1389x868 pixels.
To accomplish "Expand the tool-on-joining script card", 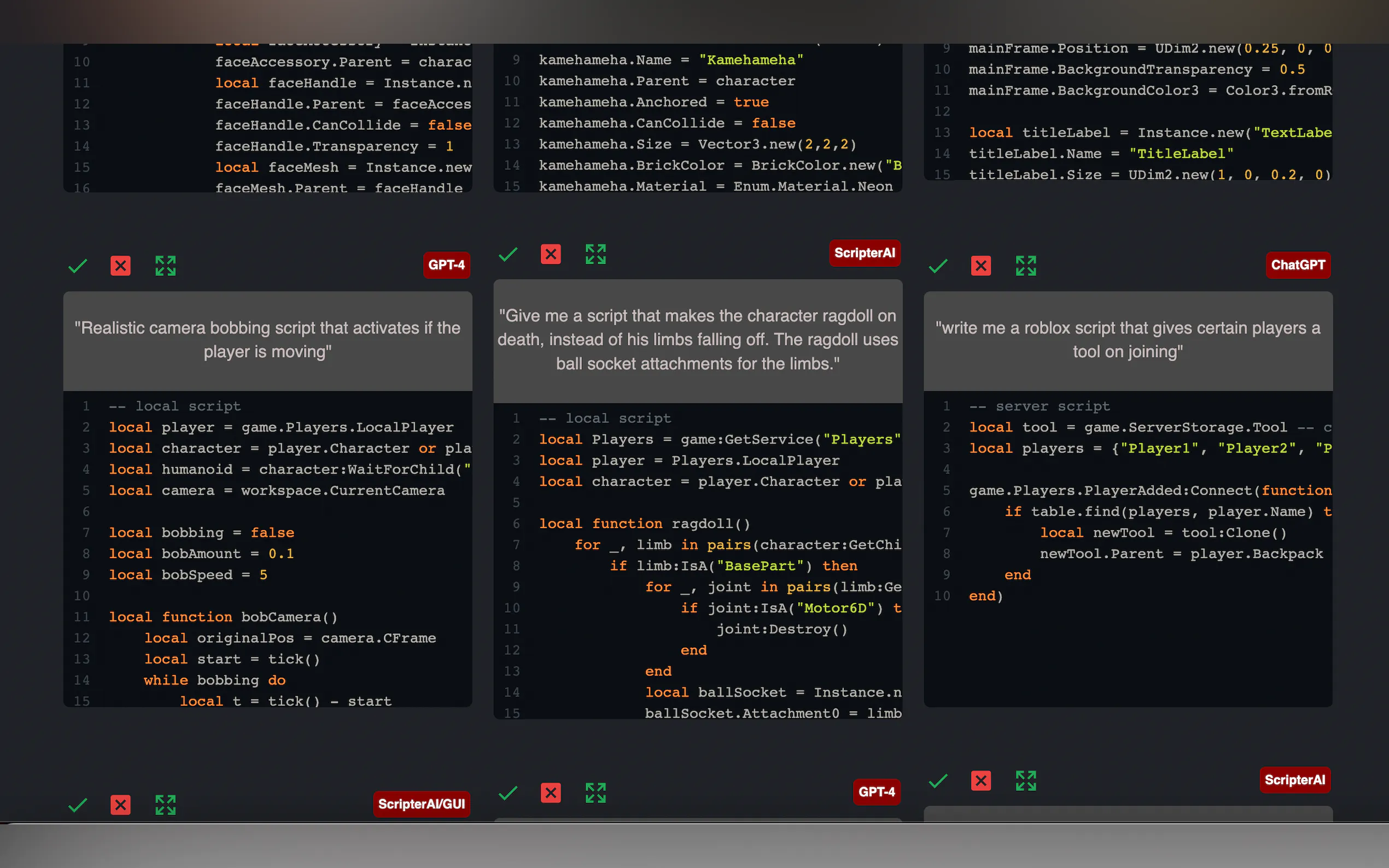I will pyautogui.click(x=1025, y=266).
